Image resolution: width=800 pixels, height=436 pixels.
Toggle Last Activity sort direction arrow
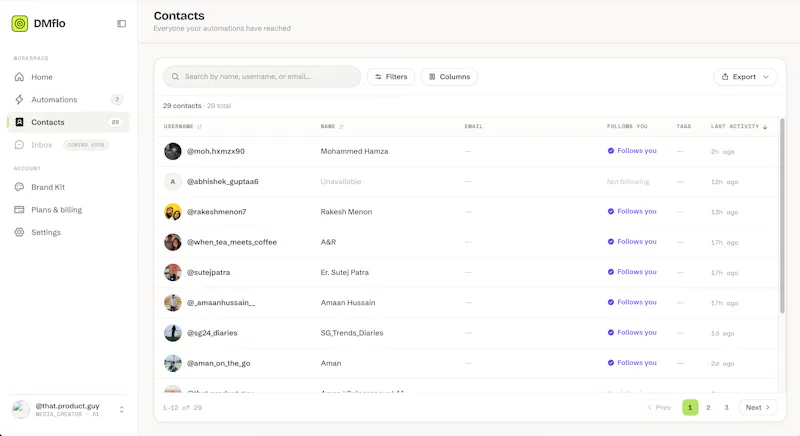click(x=765, y=126)
